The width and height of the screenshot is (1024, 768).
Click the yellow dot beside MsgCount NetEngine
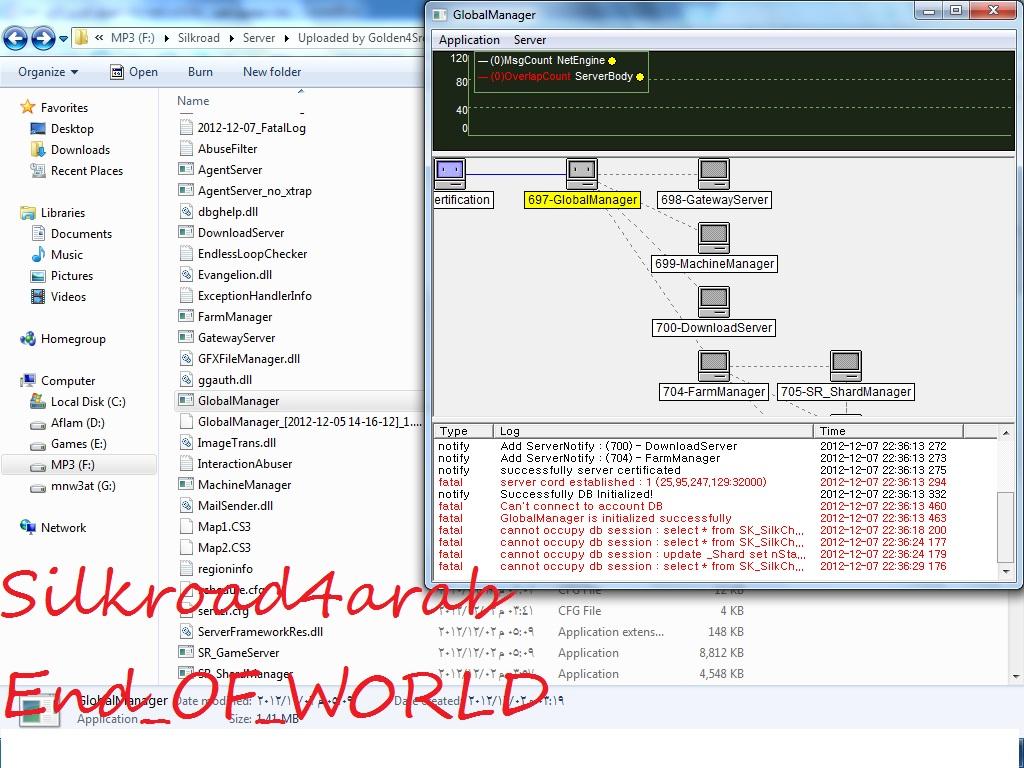point(612,61)
